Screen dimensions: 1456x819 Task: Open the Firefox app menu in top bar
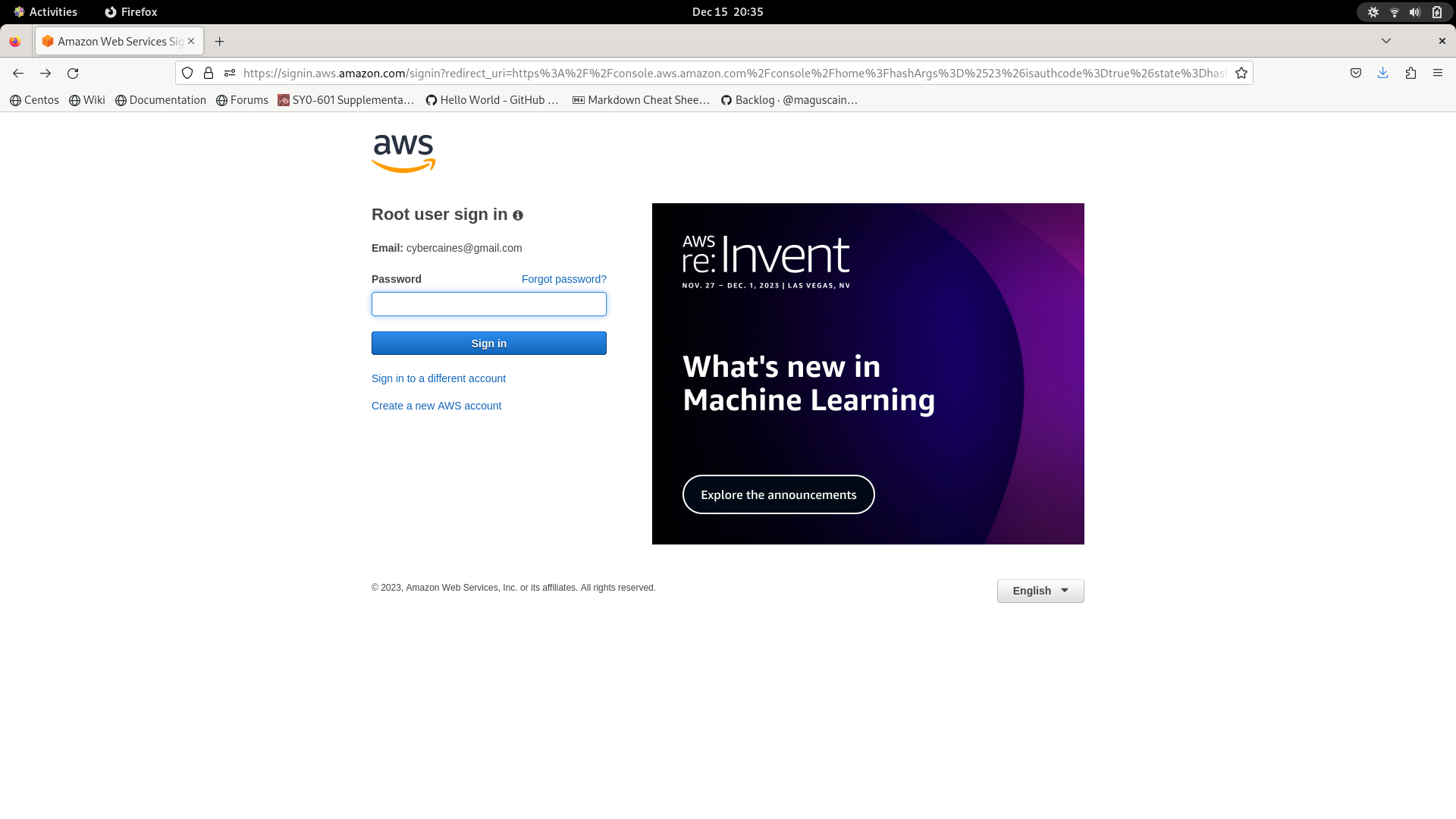(x=131, y=12)
